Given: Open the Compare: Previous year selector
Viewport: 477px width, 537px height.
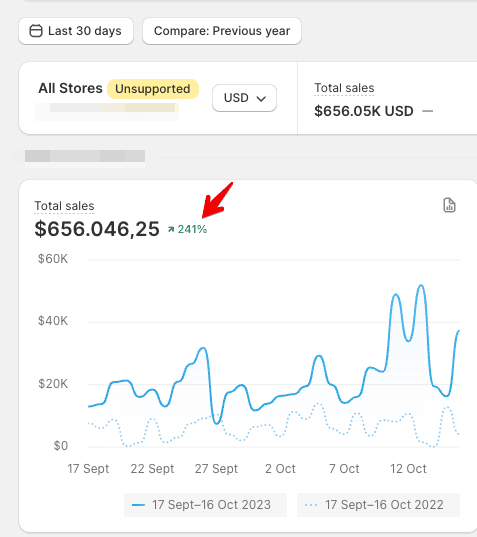Looking at the screenshot, I should tap(222, 31).
